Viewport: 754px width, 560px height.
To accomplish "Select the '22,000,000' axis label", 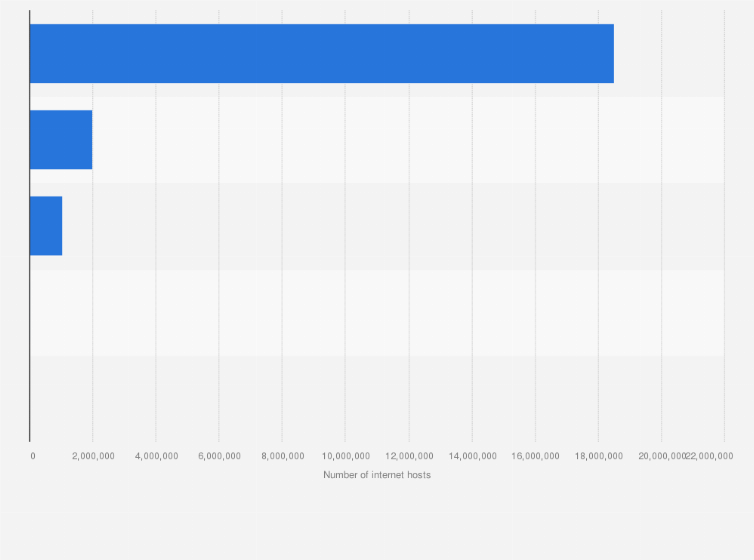I will [710, 456].
